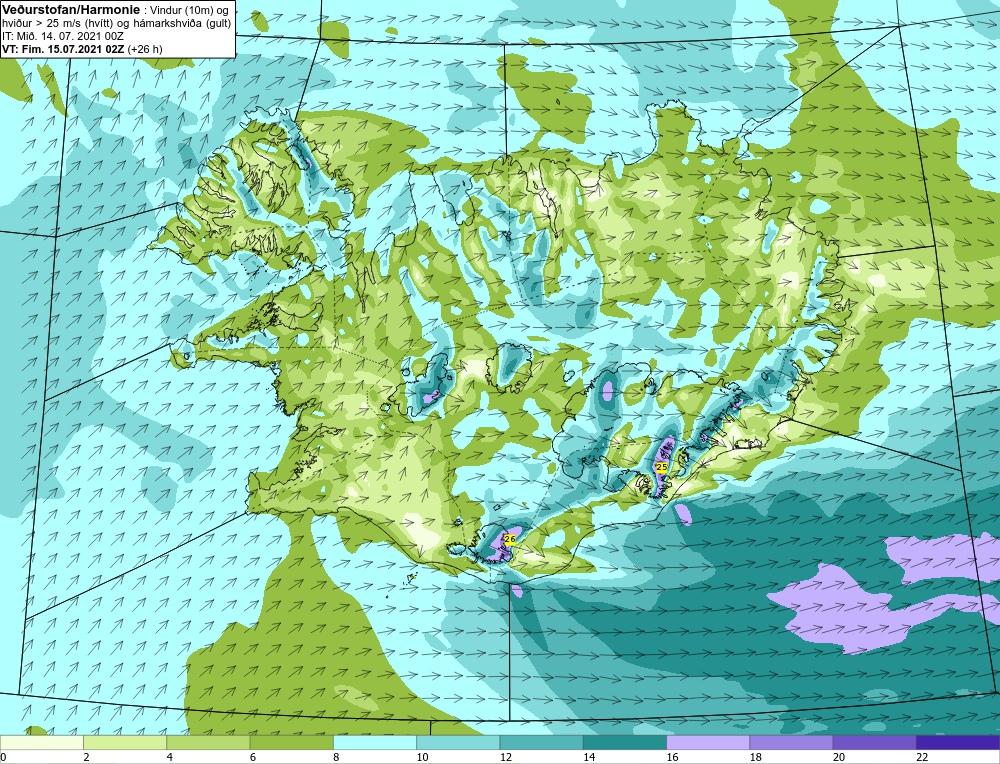The width and height of the screenshot is (1000, 764).
Task: Click the yellow gust label 26
Action: (x=510, y=540)
